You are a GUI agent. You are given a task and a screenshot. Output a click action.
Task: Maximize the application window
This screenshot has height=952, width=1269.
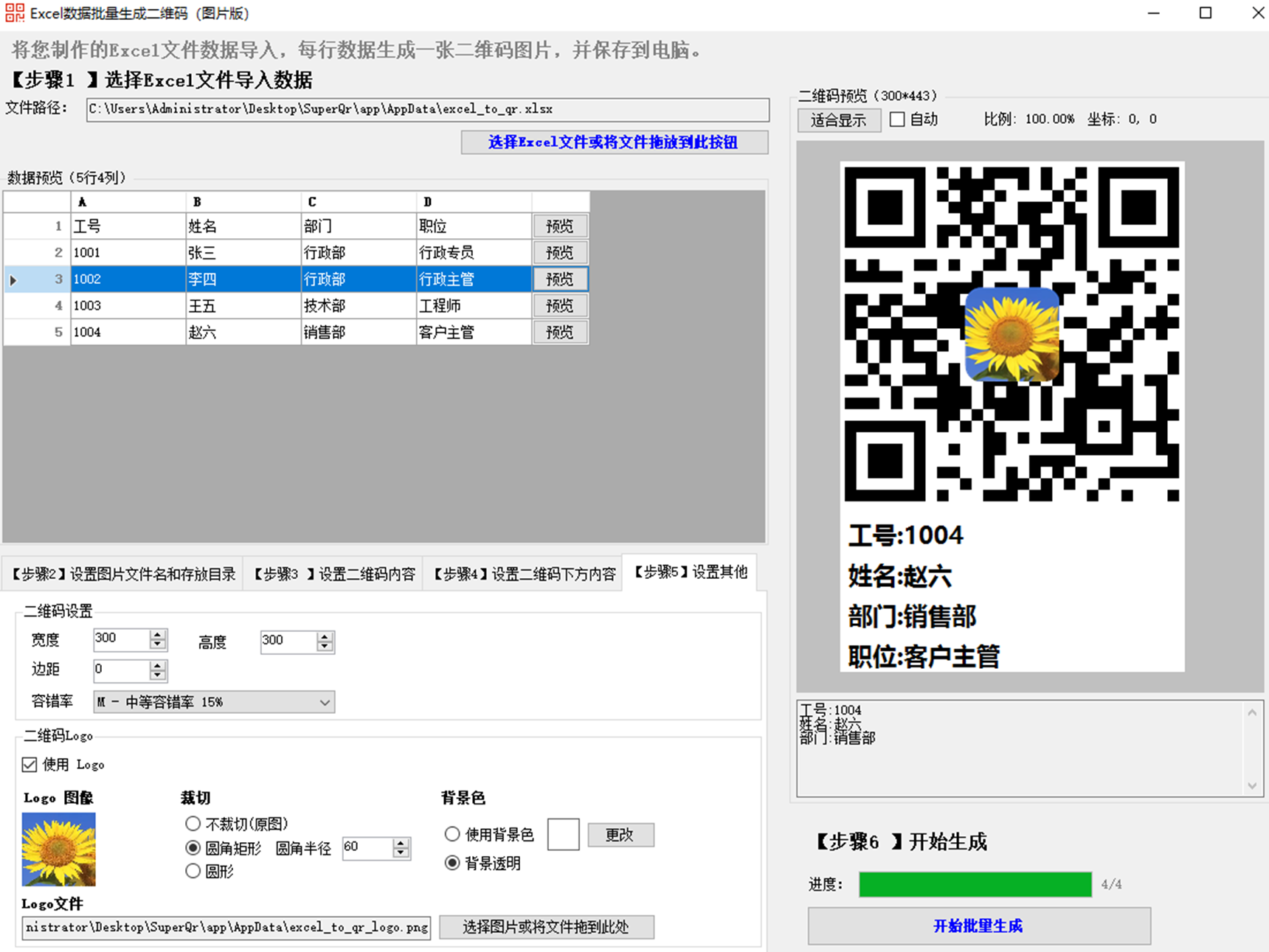(x=1206, y=13)
